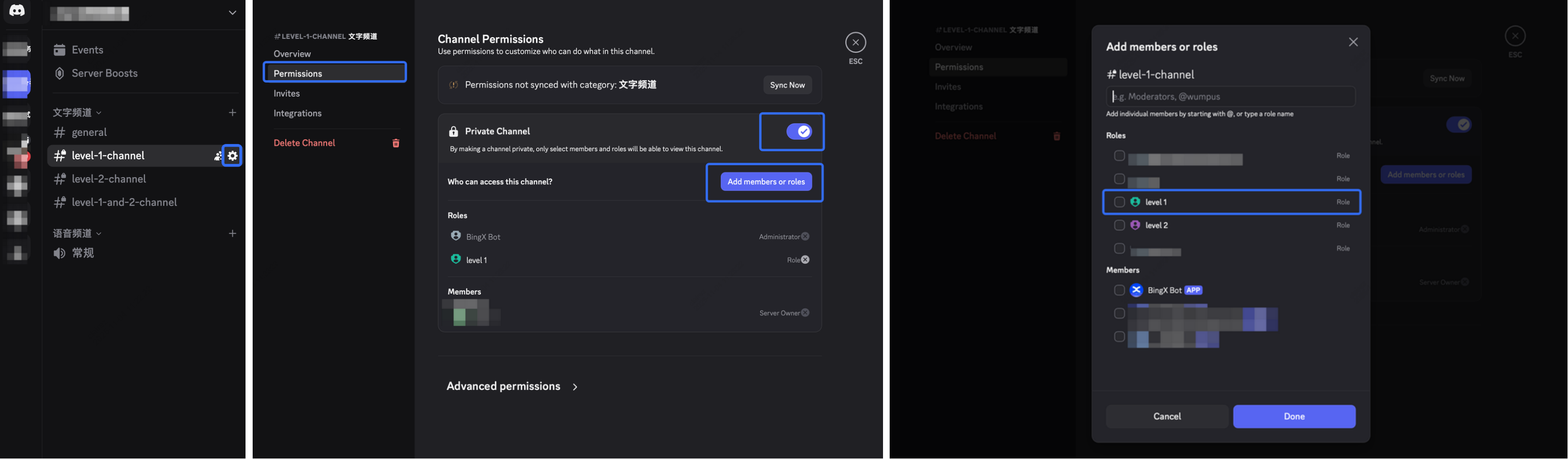Switch to Integrations settings tab
This screenshot has height=459, width=1568.
298,114
